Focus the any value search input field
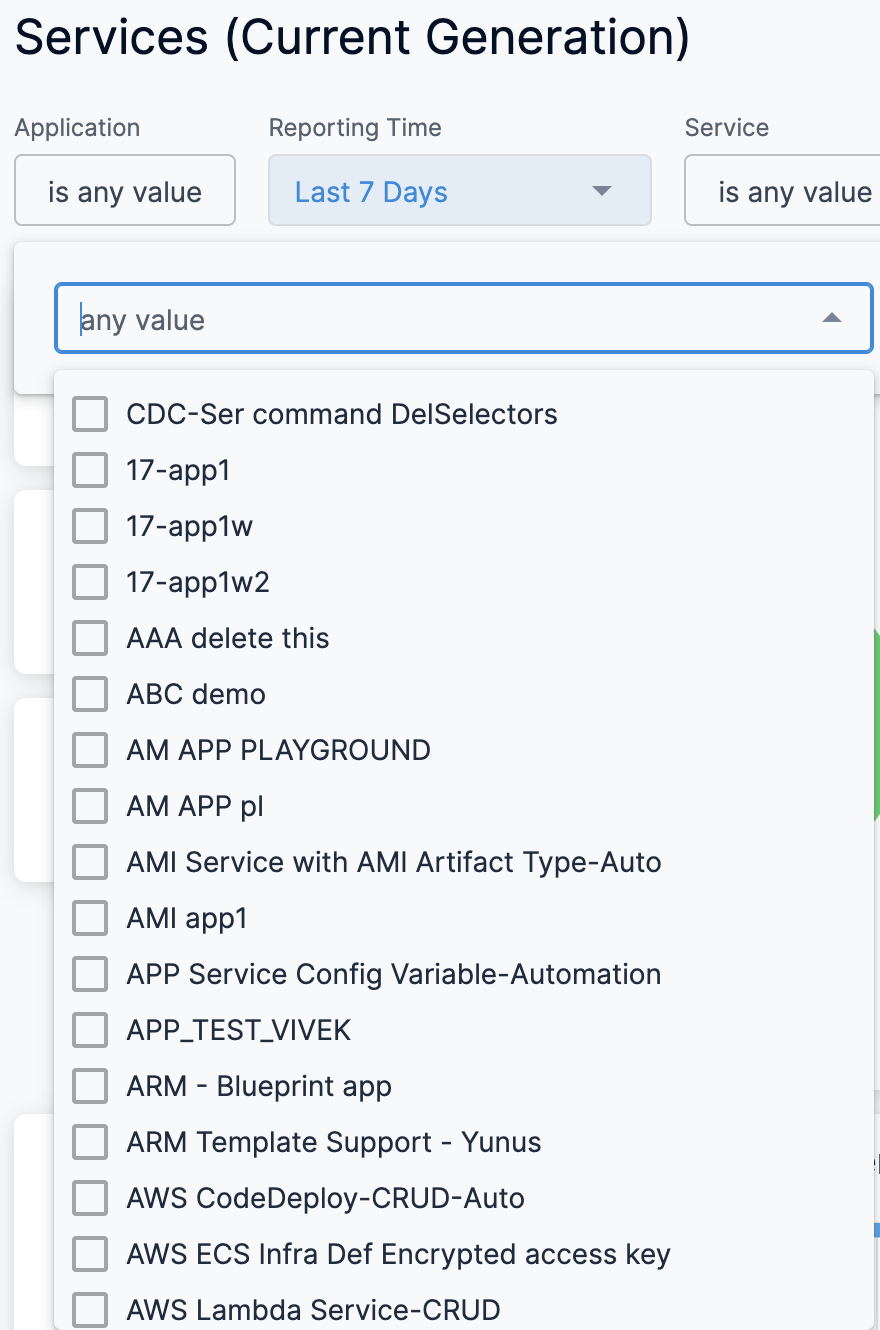Viewport: 880px width, 1330px height. point(464,319)
